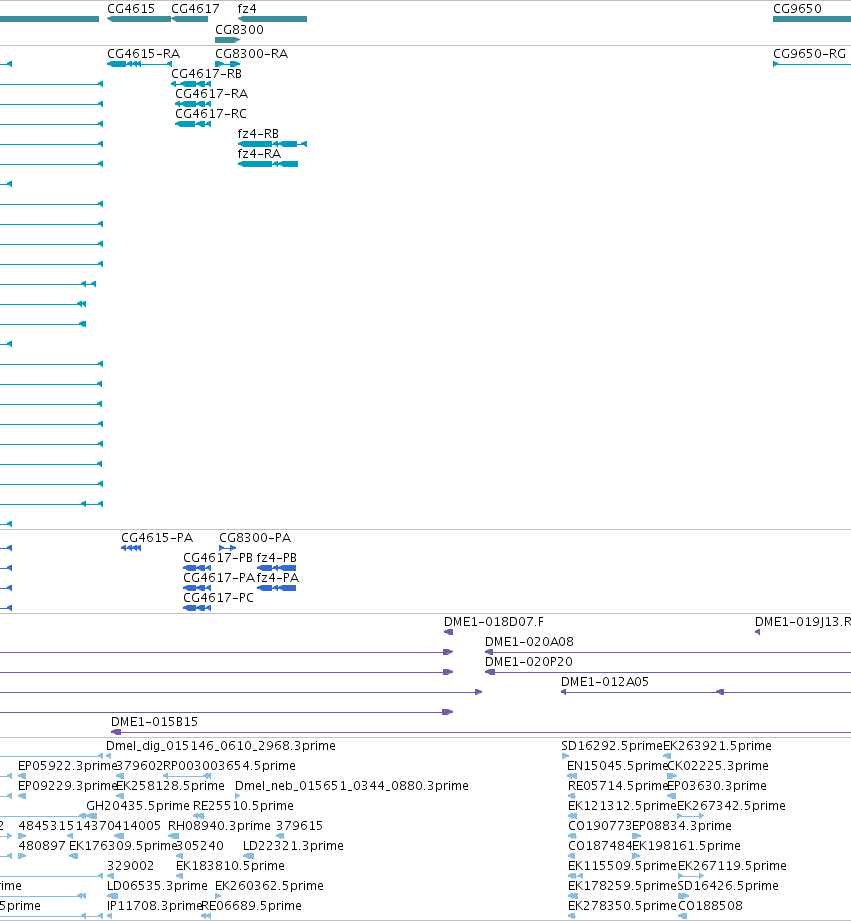Click EST label EK198161.5prime
The height and width of the screenshot is (921, 851).
point(686,846)
